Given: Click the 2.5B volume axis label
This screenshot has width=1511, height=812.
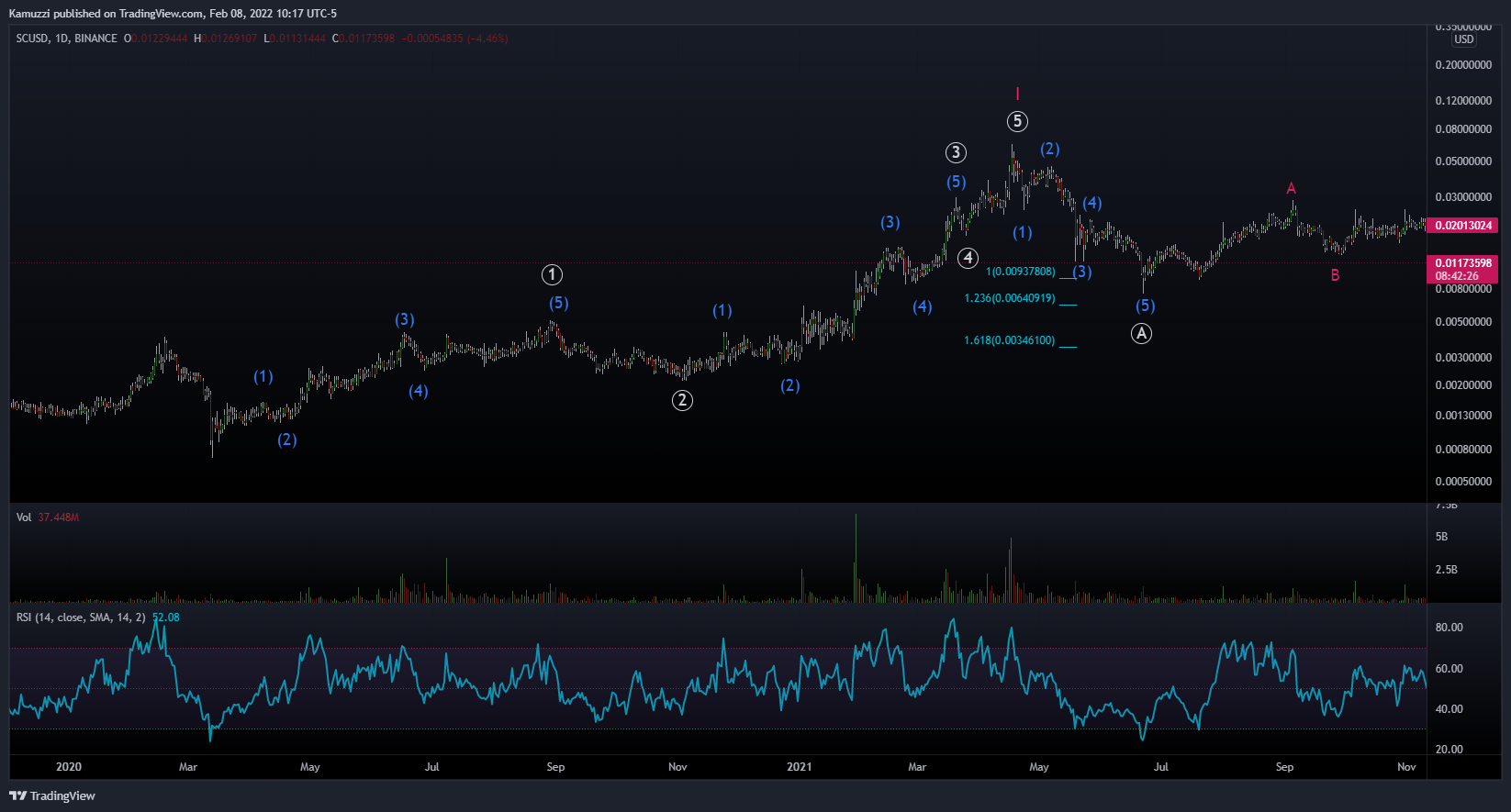Looking at the screenshot, I should tap(1446, 570).
